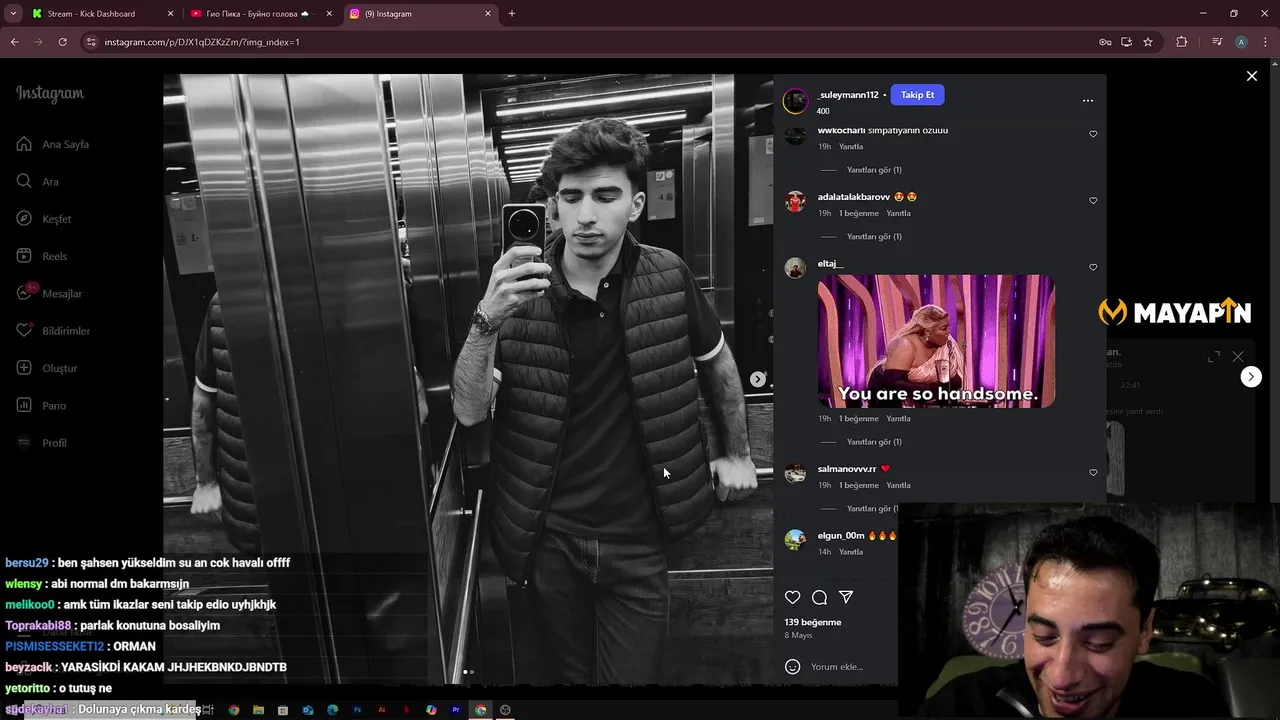Click Oluştur to create a post
This screenshot has height=720, width=1280.
[x=47, y=368]
